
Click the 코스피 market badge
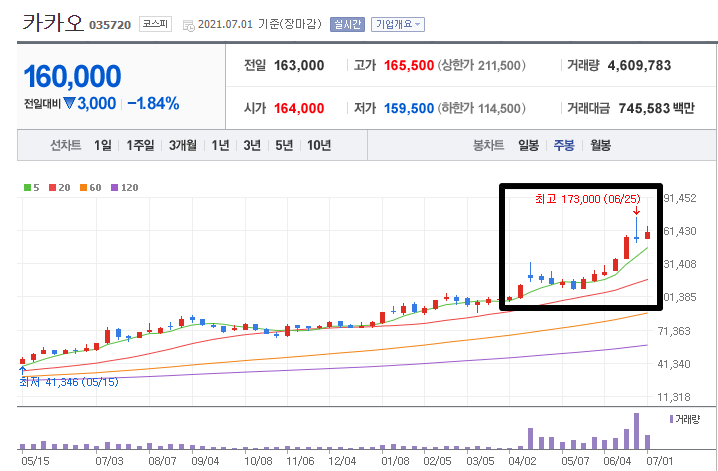[155, 24]
